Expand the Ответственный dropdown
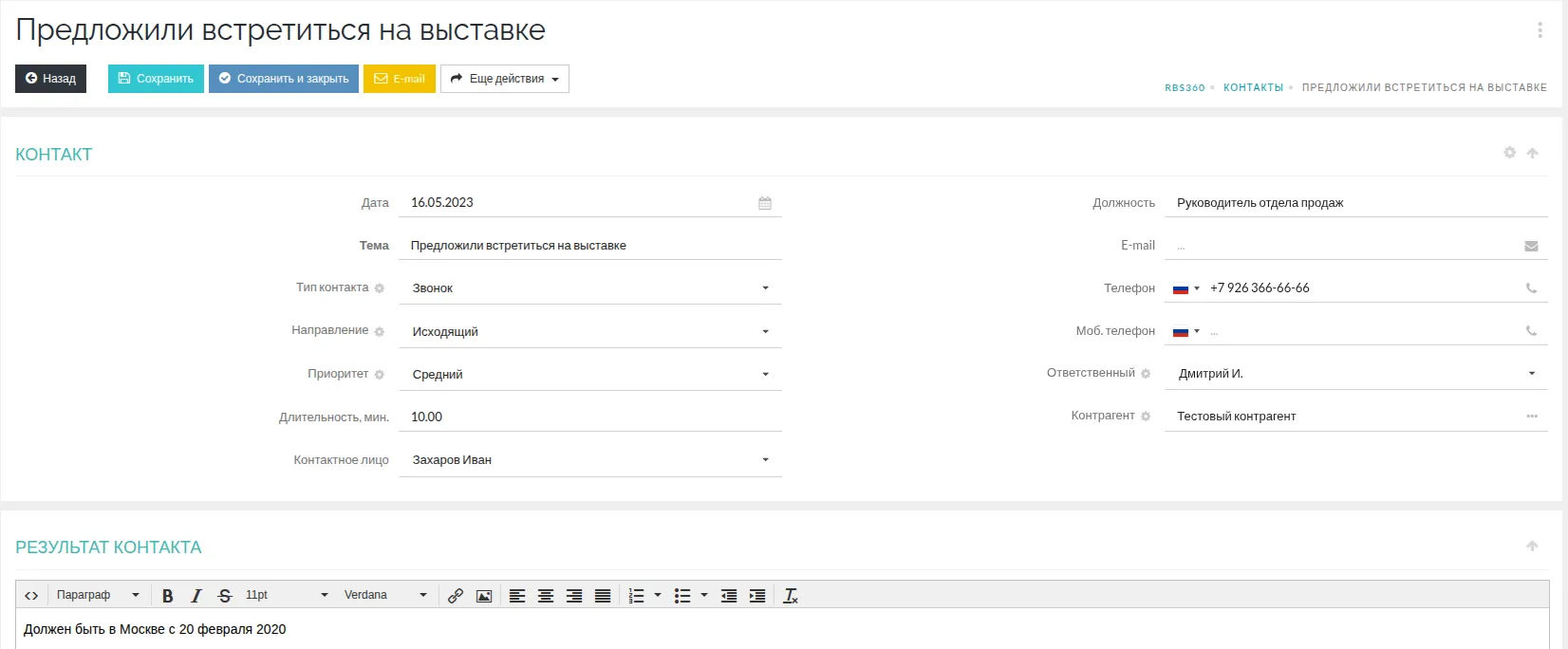Screen dimensions: 1568x649 tap(1355, 374)
